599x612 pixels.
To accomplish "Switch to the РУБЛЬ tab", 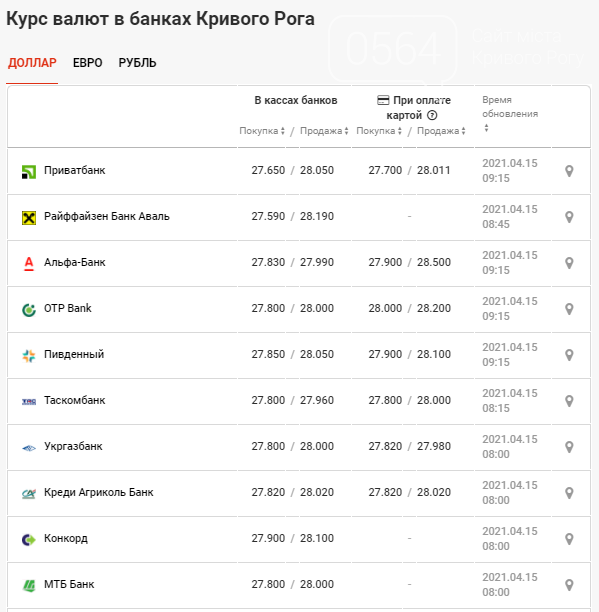I will click(137, 63).
